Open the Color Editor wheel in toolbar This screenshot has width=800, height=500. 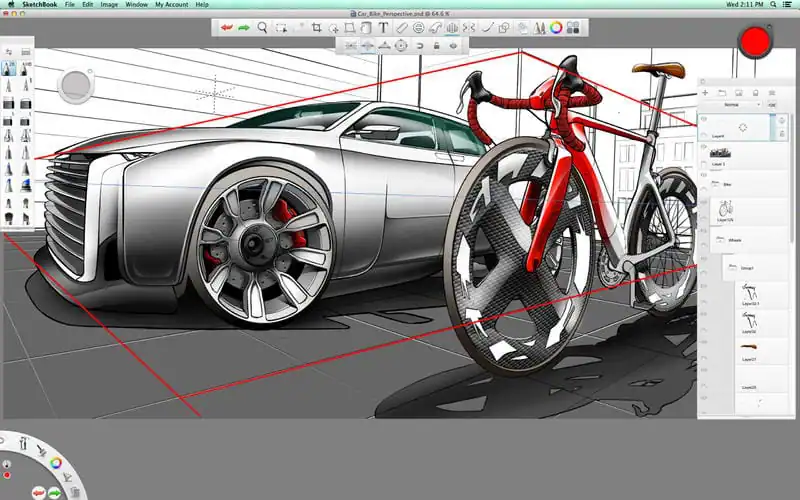(x=556, y=28)
